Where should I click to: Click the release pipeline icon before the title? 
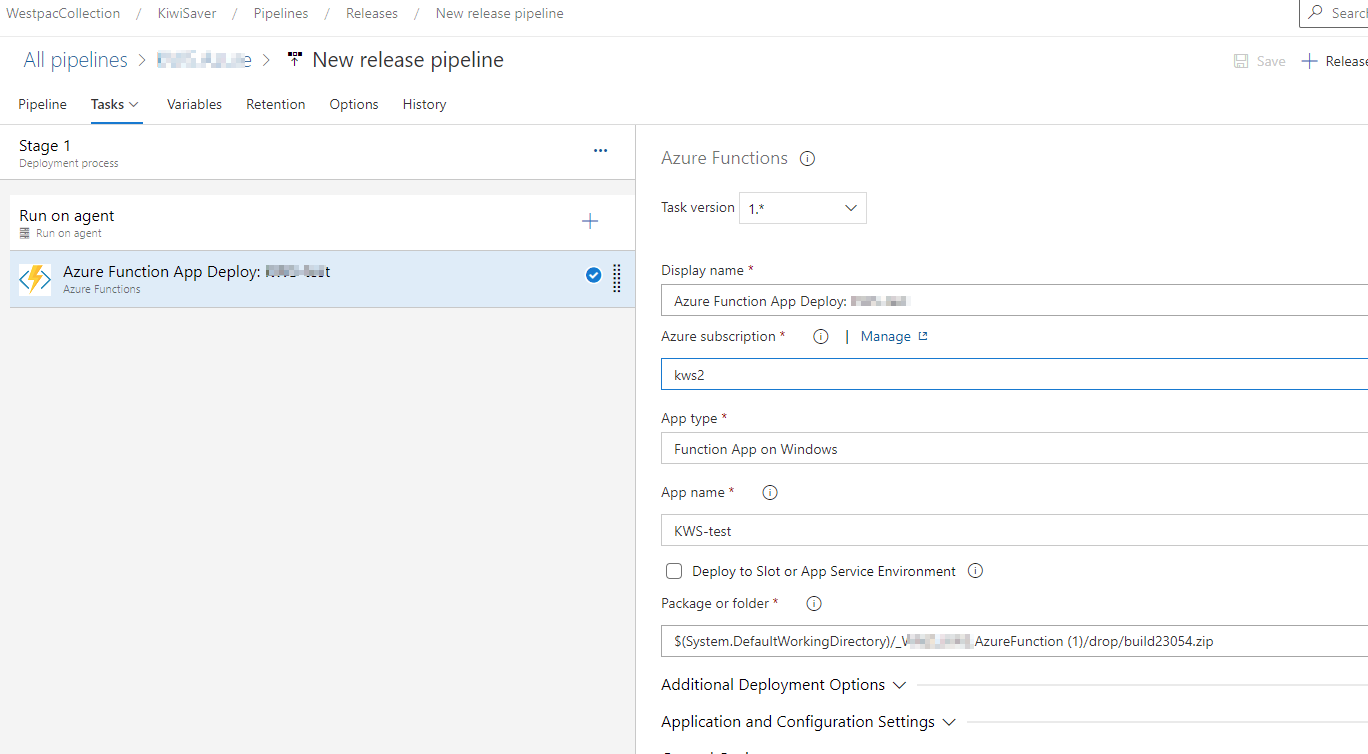[294, 60]
